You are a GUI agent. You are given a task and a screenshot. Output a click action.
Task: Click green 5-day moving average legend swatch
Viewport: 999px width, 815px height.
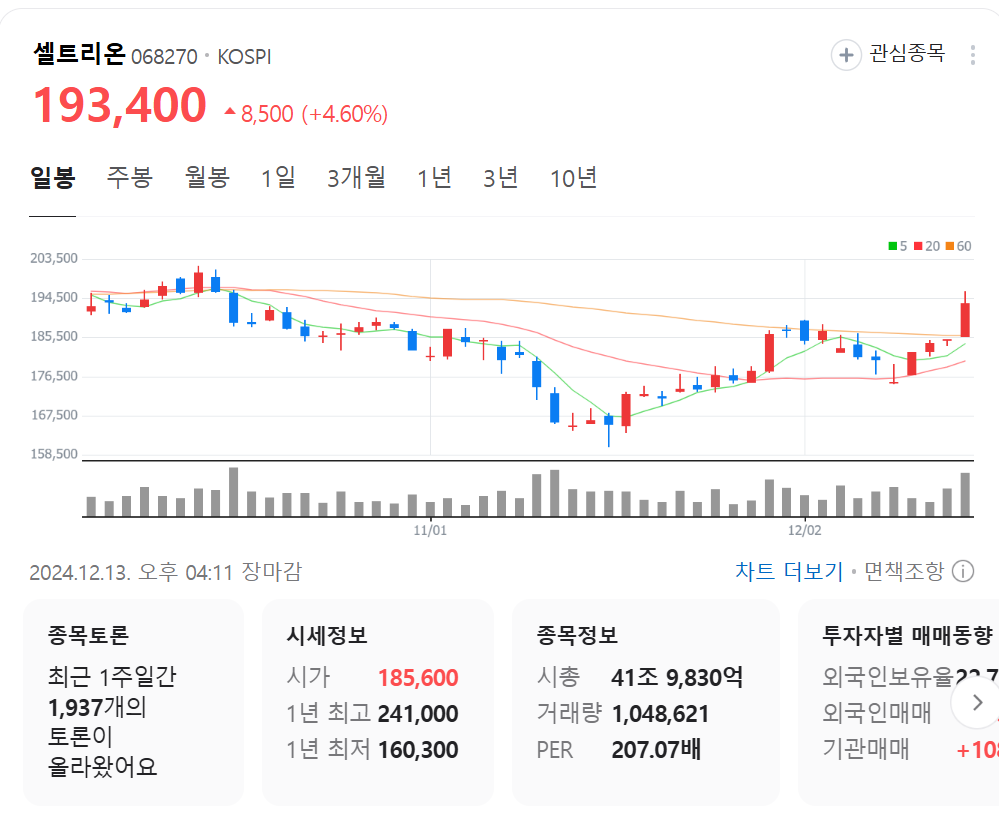(x=893, y=246)
